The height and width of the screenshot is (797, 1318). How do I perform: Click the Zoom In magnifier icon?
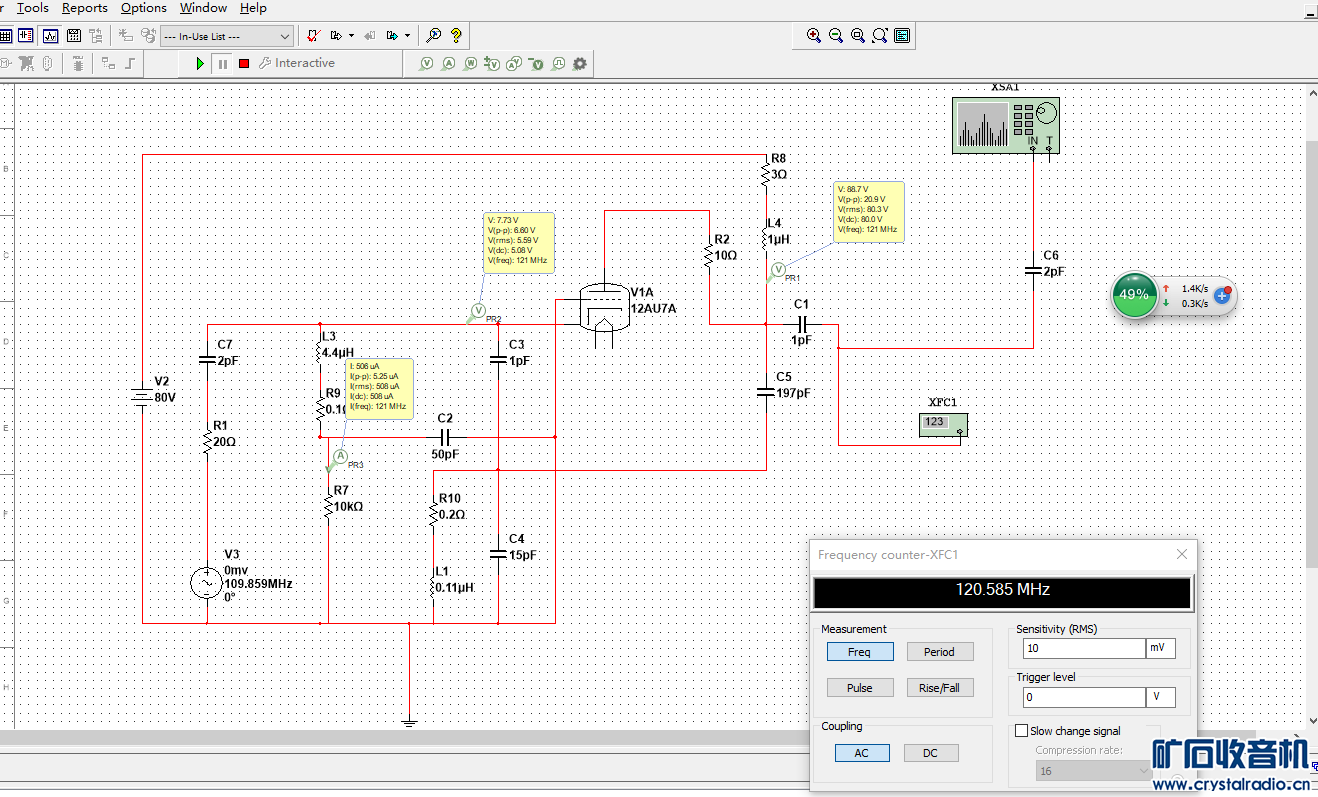[814, 35]
